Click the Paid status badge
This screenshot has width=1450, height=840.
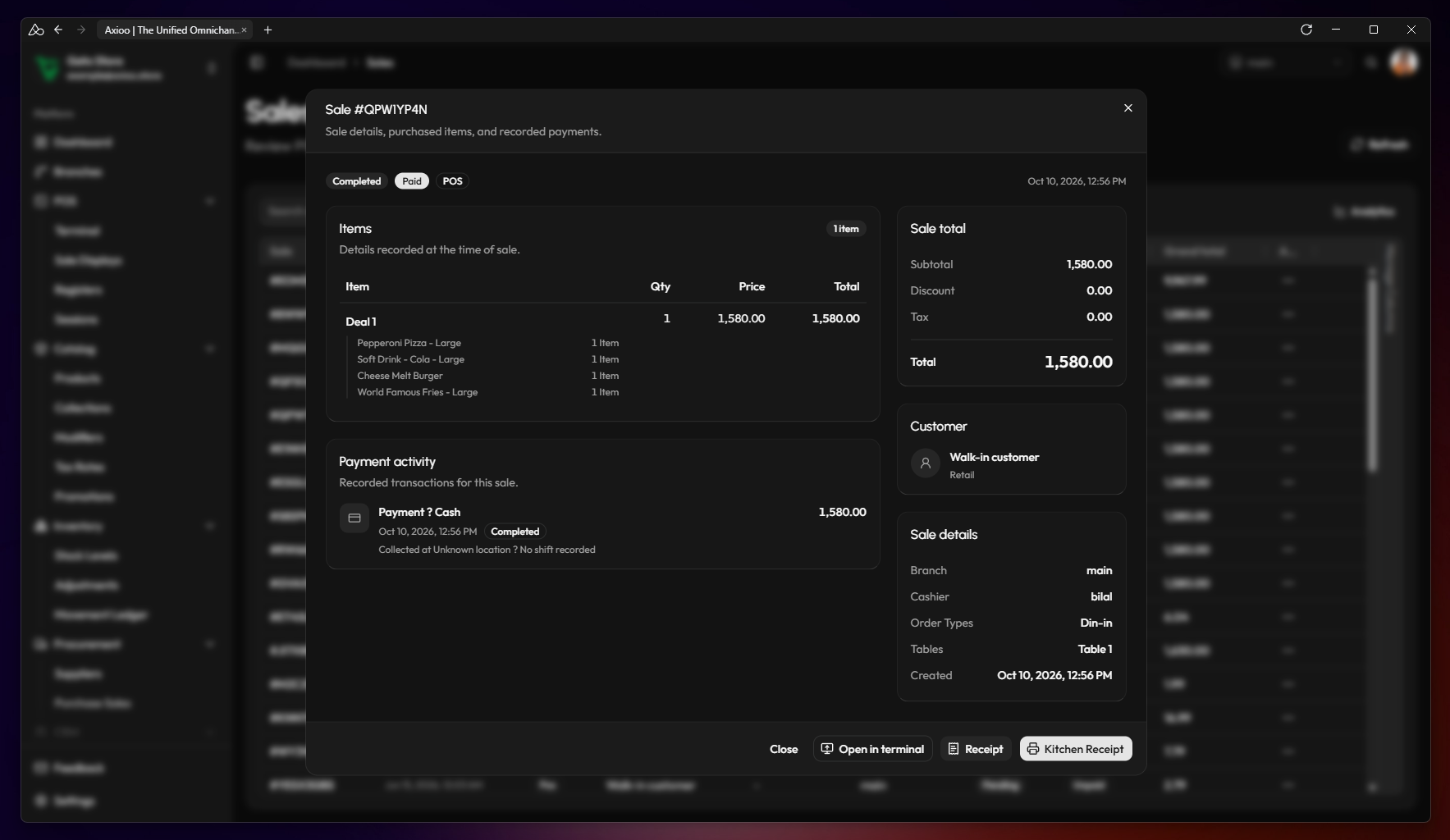point(412,181)
